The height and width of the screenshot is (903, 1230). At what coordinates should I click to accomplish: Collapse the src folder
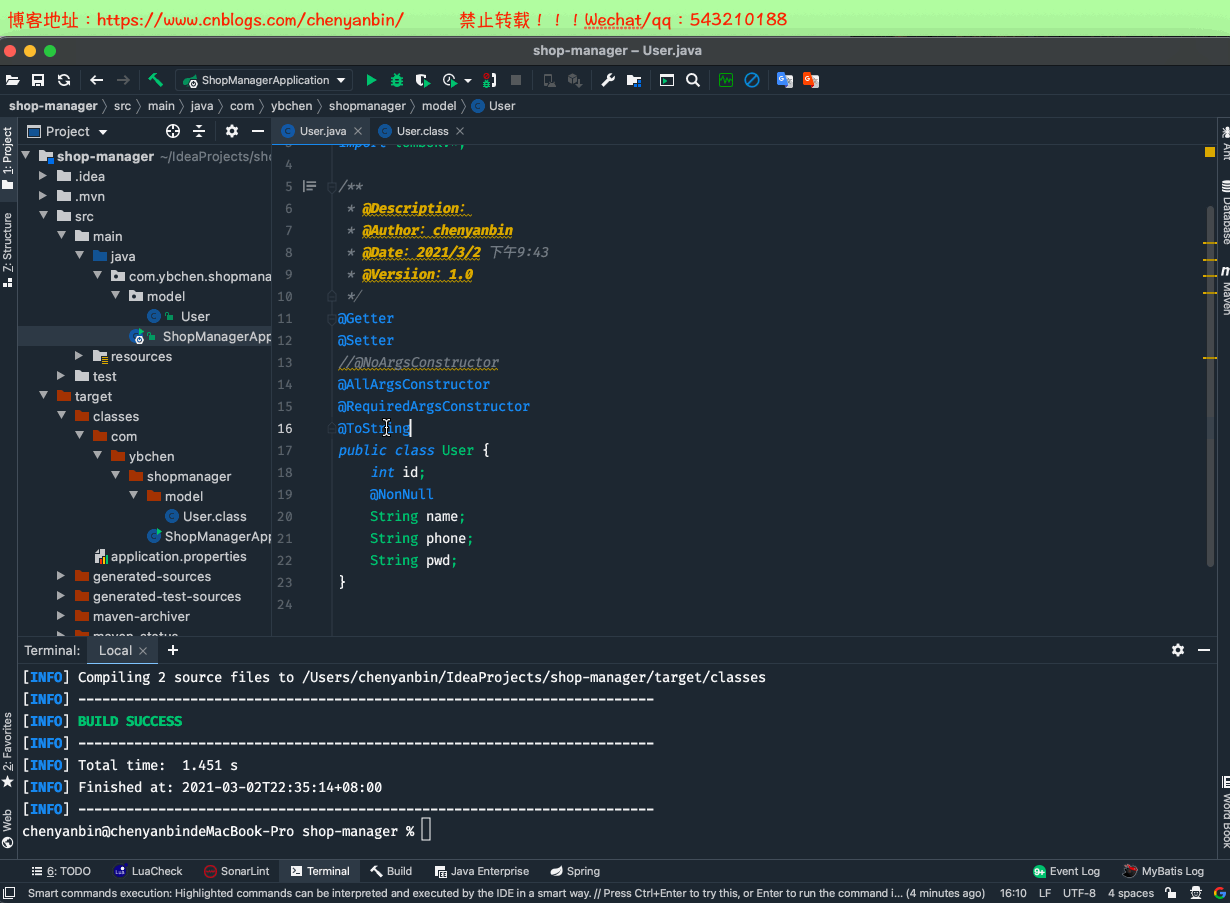click(x=44, y=216)
